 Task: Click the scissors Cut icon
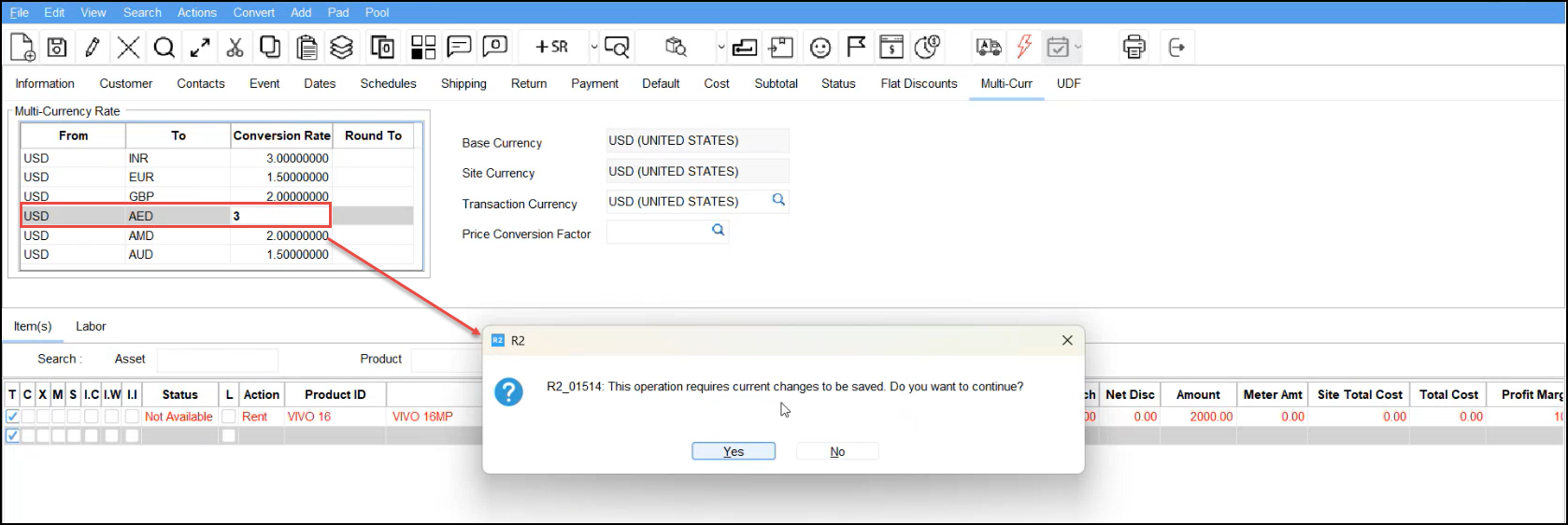coord(235,47)
